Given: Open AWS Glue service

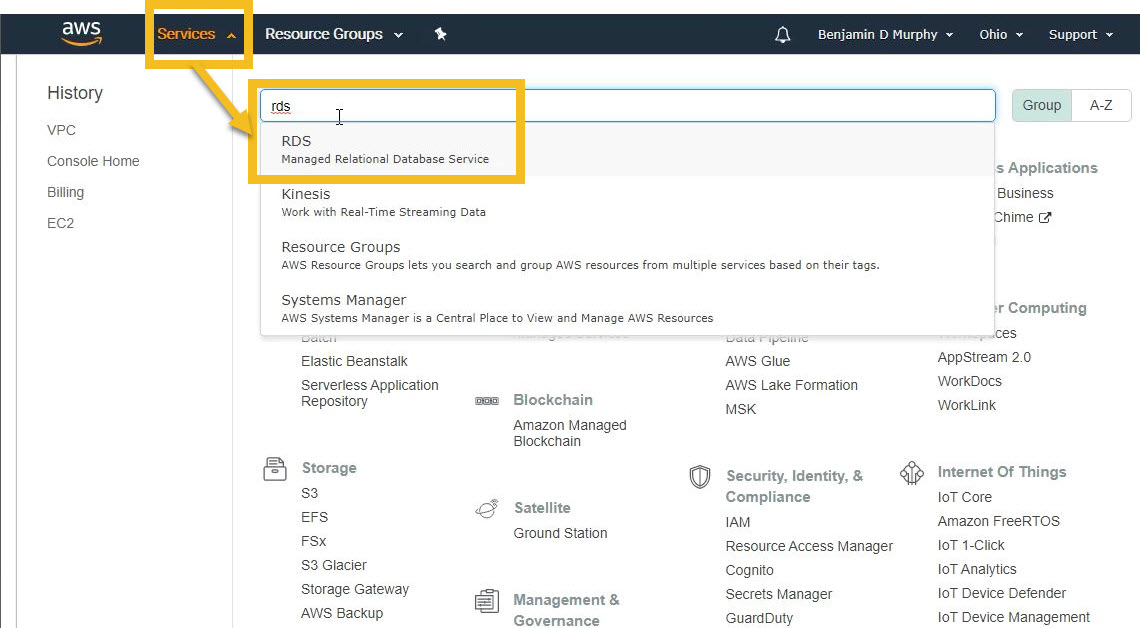Looking at the screenshot, I should coord(758,361).
